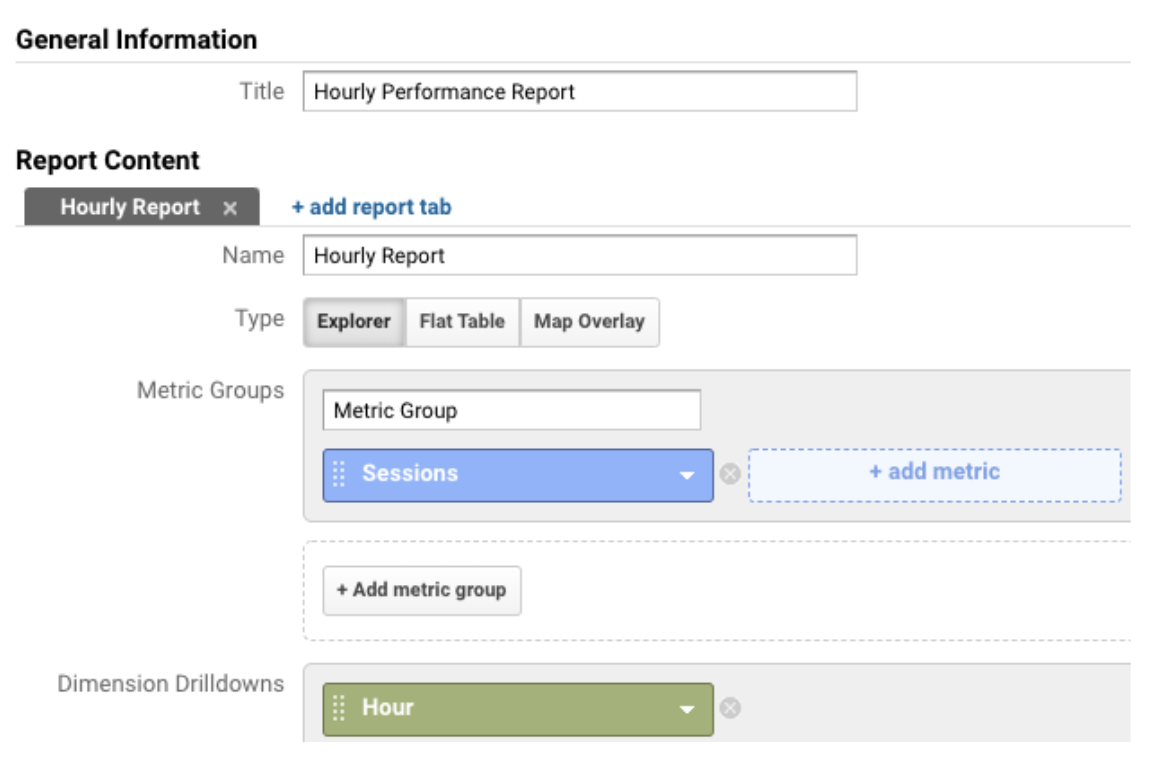1150x764 pixels.
Task: Click the Report Content heading
Action: (x=108, y=160)
